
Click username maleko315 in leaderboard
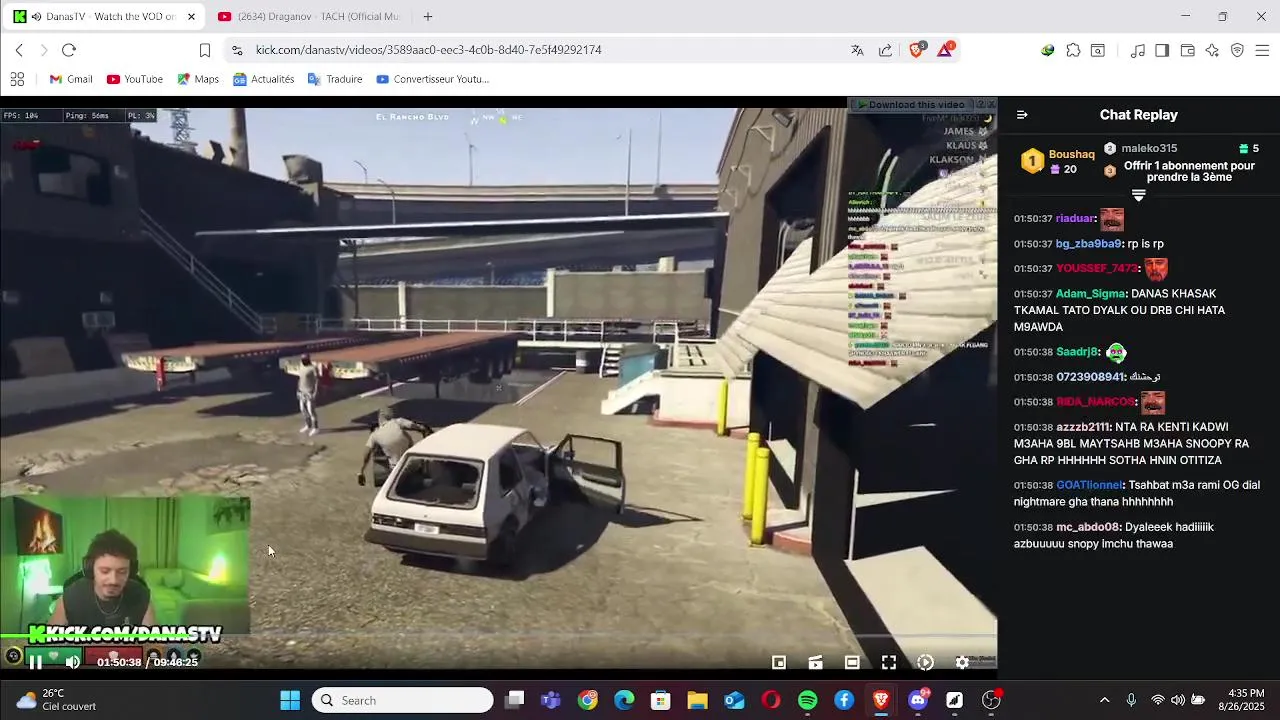pyautogui.click(x=1149, y=148)
